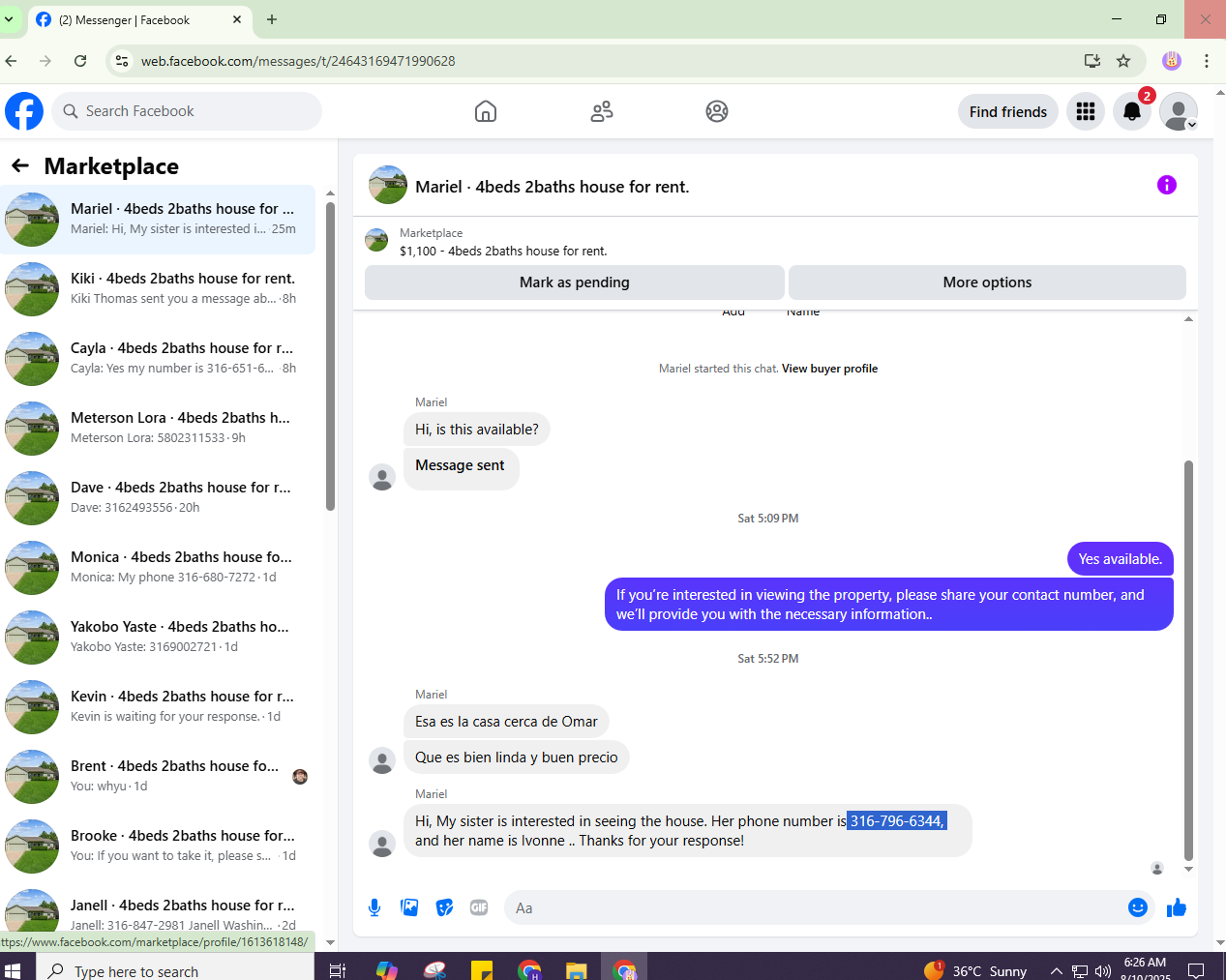Open the Facebook menu grid icon

click(1086, 111)
